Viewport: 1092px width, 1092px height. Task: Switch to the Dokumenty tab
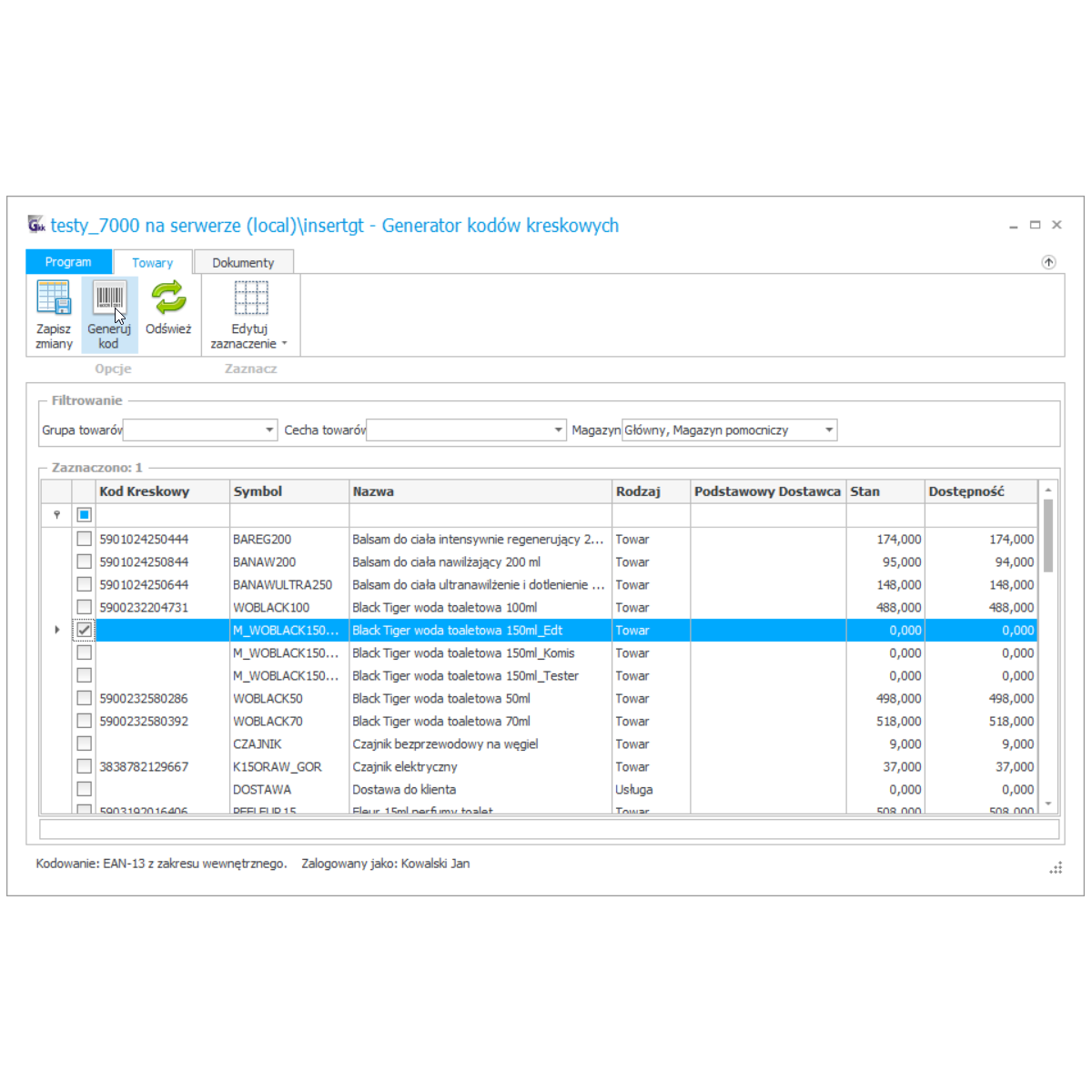[243, 263]
